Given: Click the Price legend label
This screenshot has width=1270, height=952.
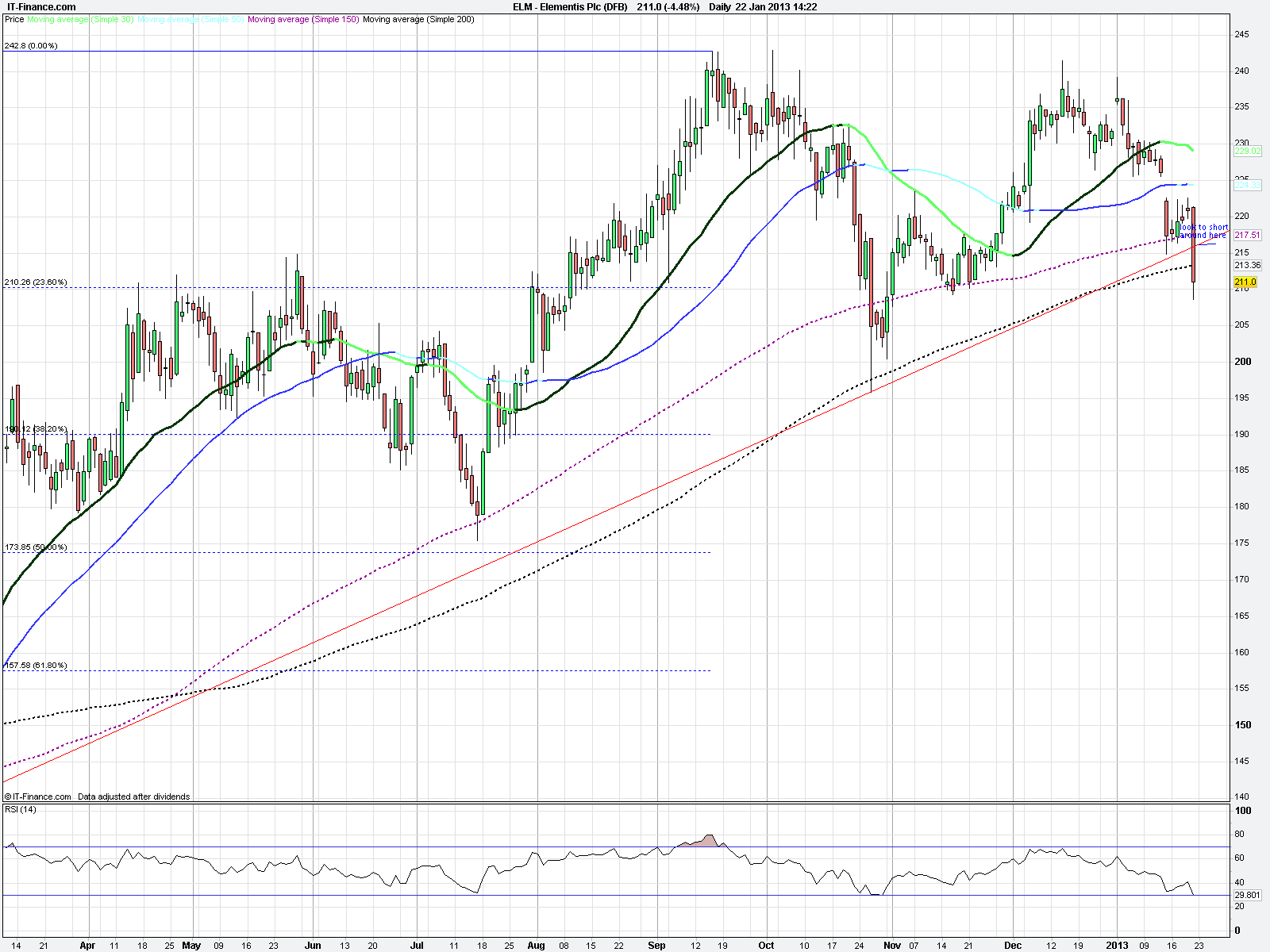Looking at the screenshot, I should (14, 19).
